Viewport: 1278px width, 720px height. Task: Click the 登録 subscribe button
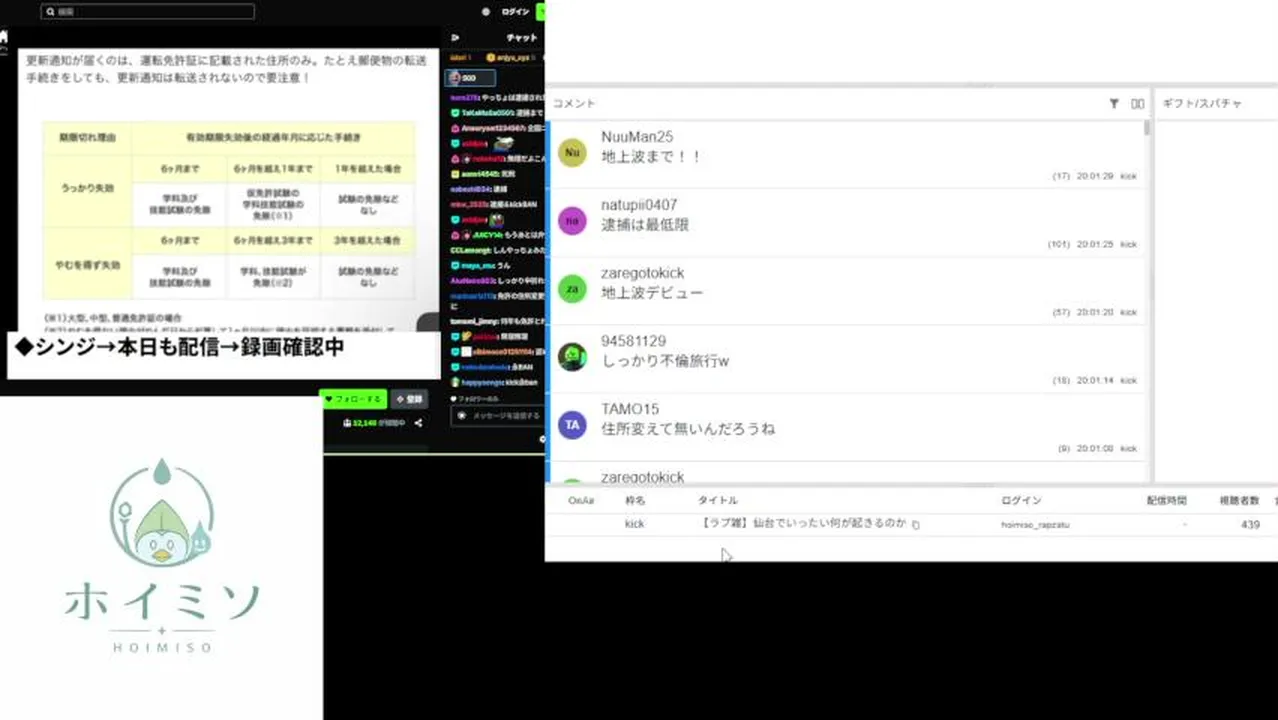[409, 399]
